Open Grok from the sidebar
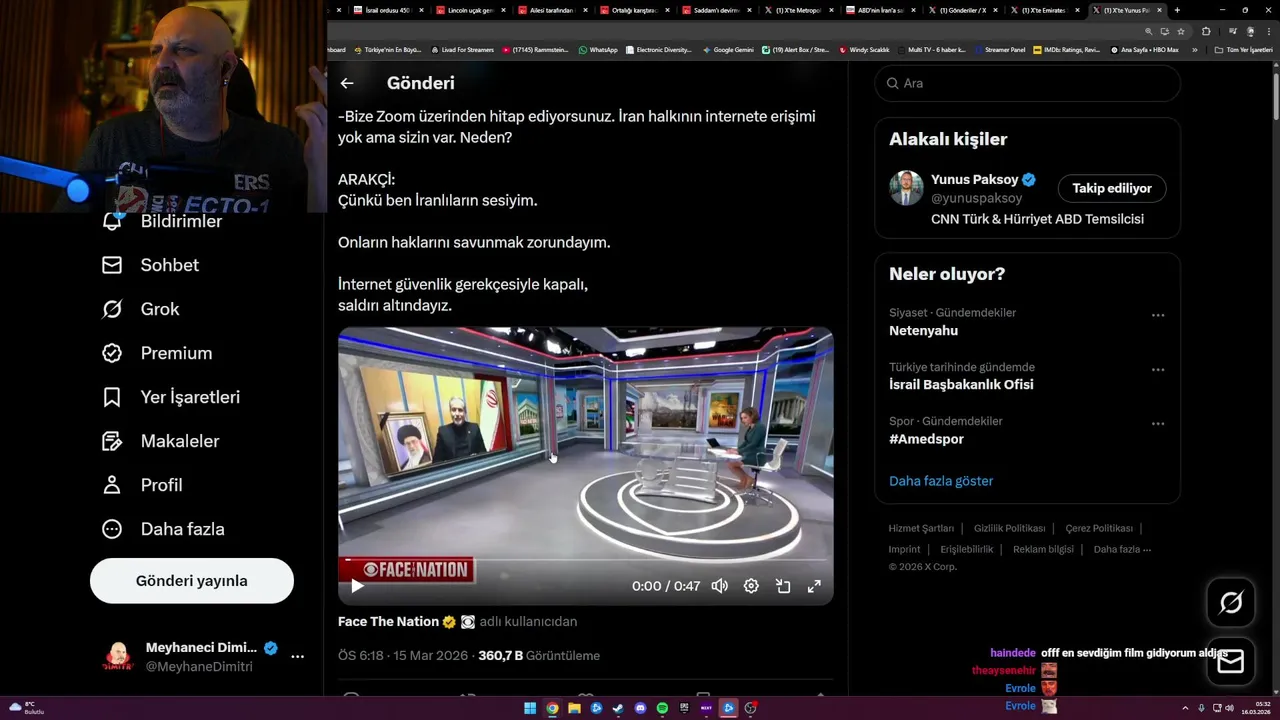Viewport: 1280px width, 720px height. coord(141,309)
